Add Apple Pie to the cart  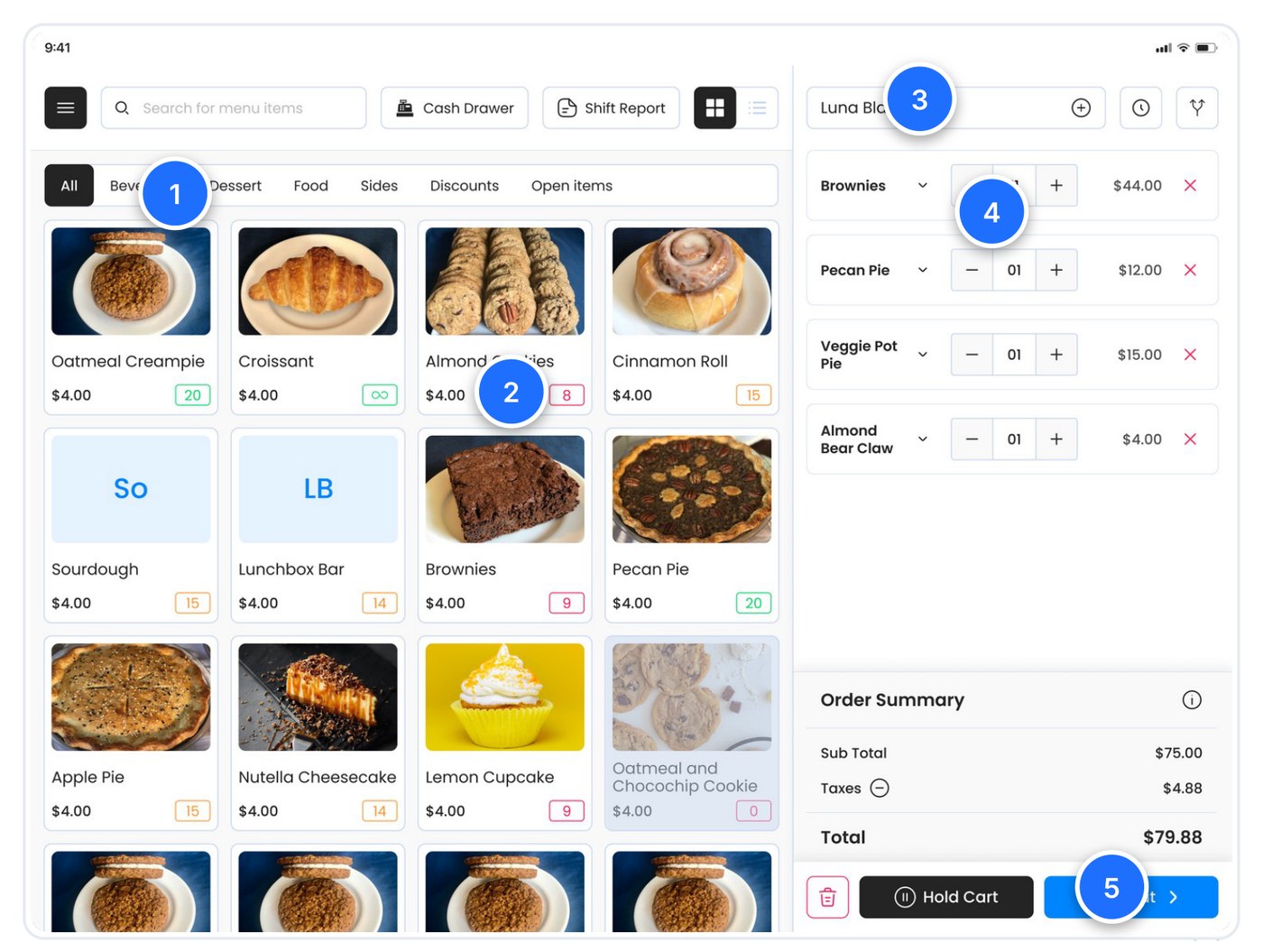tap(131, 734)
